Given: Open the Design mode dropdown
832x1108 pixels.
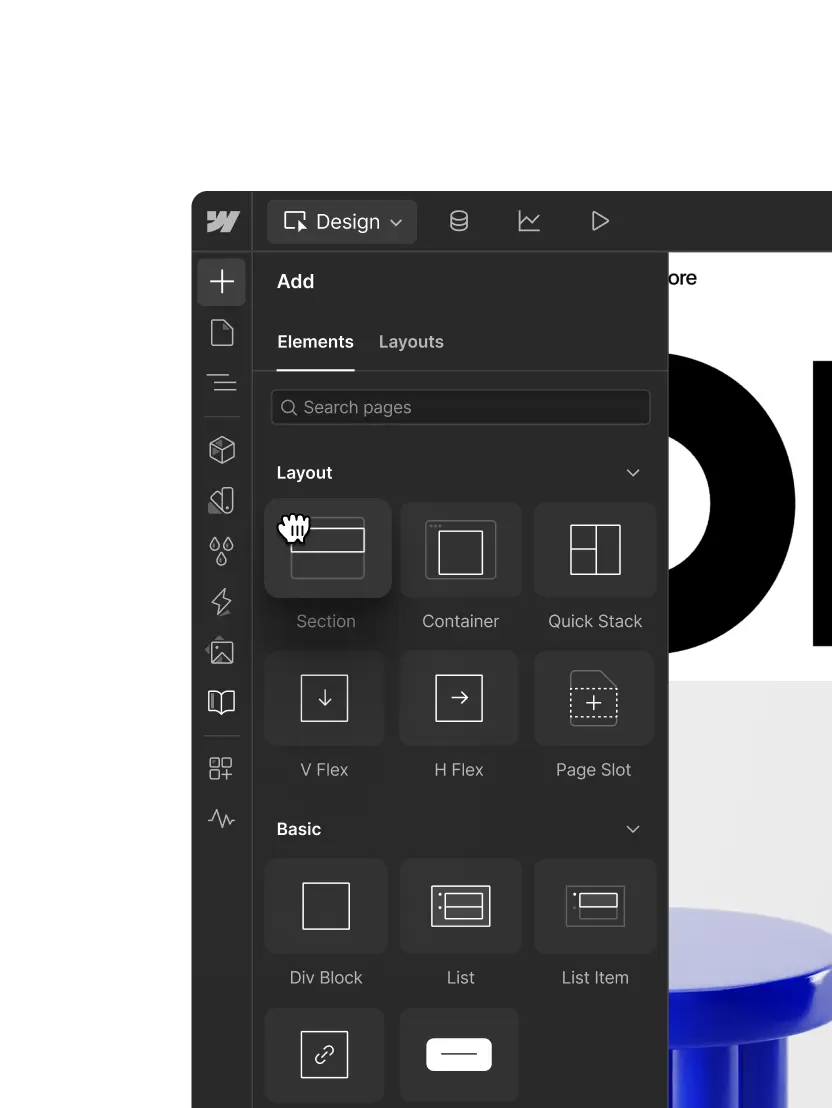Looking at the screenshot, I should (342, 222).
